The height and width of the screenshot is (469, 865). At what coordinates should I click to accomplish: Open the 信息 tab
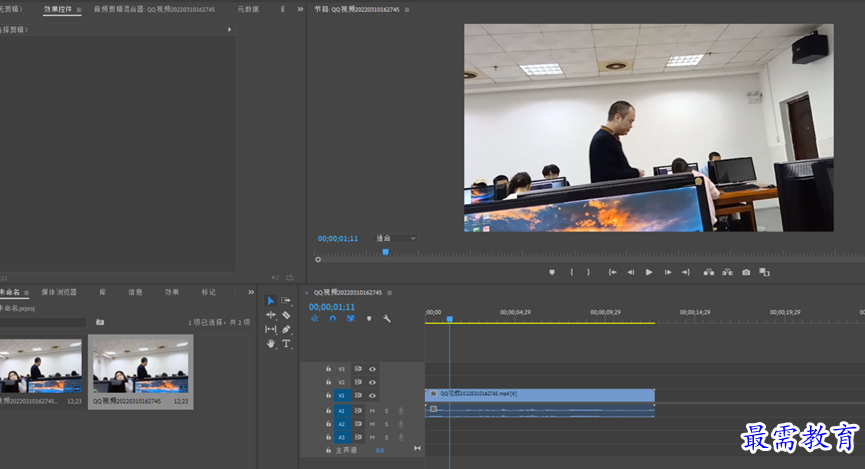[135, 292]
